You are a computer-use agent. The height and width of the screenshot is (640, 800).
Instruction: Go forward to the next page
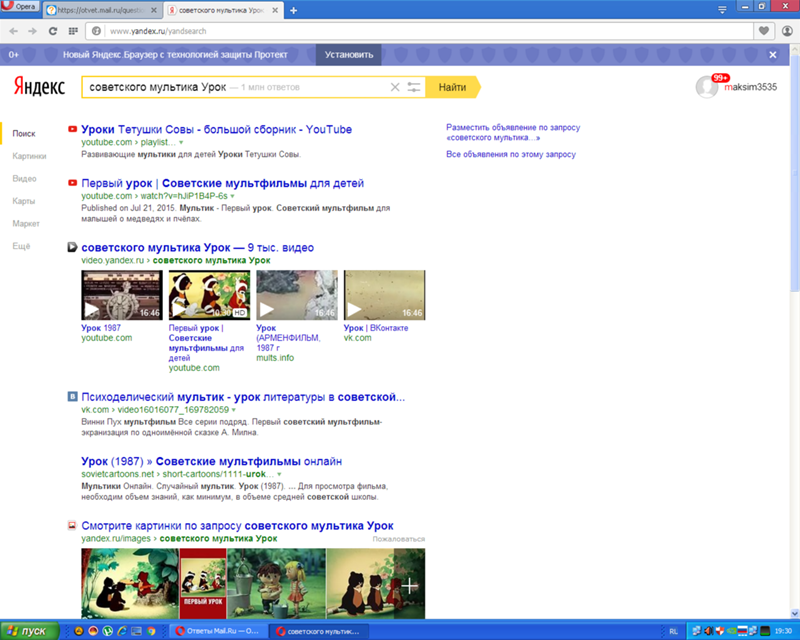click(x=33, y=31)
